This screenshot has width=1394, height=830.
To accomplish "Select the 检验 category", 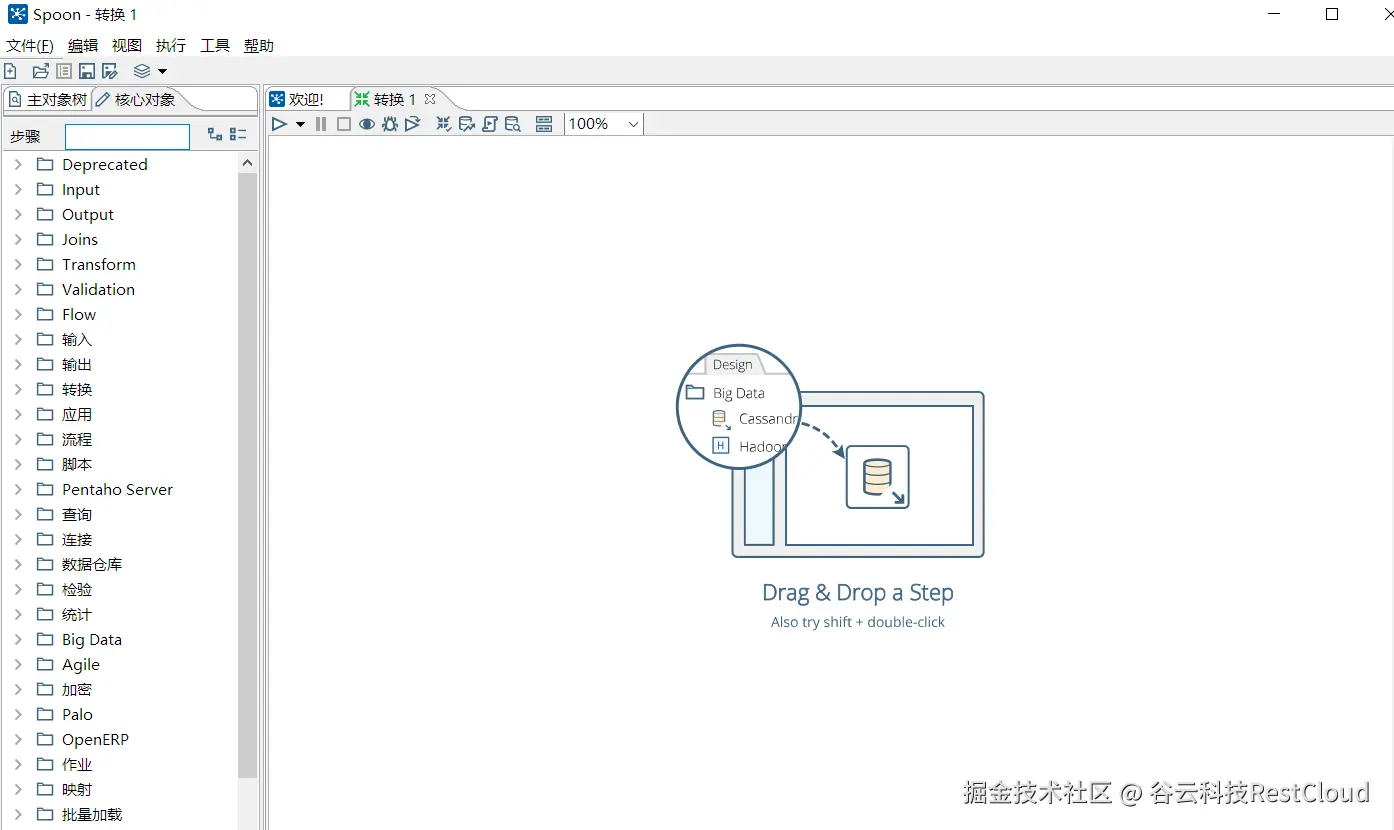I will [x=77, y=589].
